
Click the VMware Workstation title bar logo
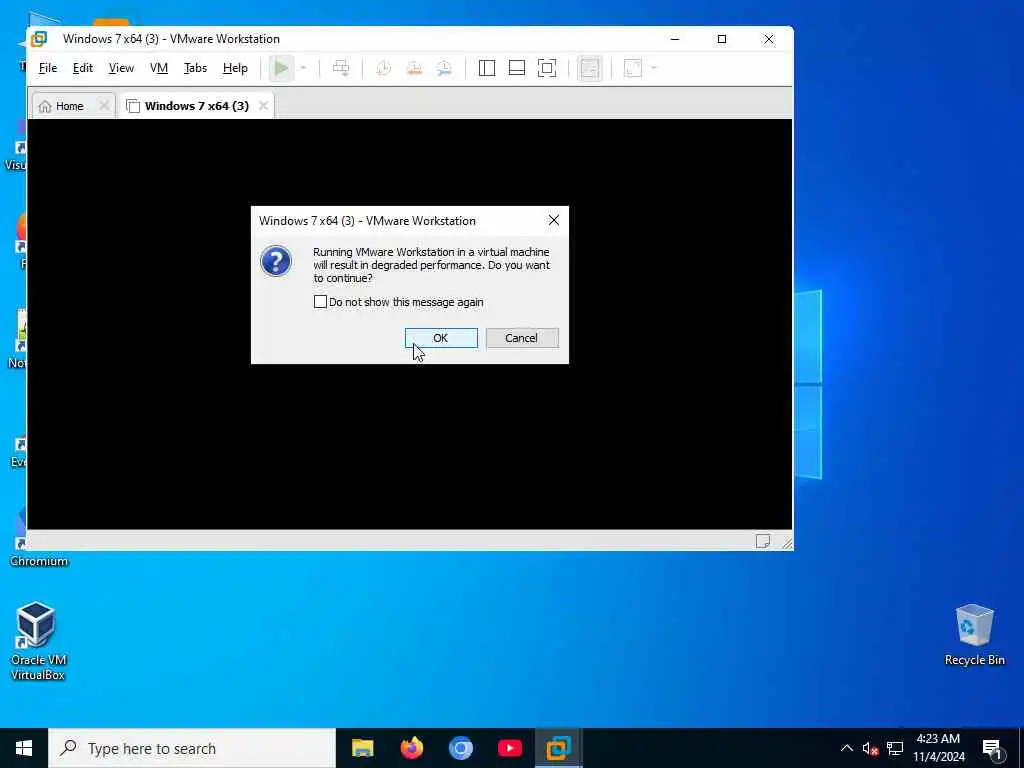[39, 39]
